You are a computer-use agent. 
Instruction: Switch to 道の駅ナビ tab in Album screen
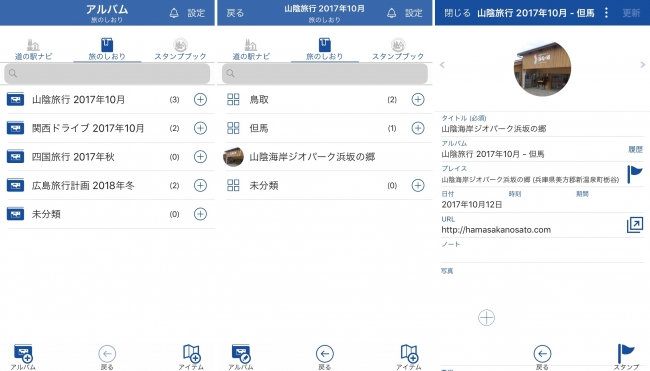pyautogui.click(x=34, y=50)
